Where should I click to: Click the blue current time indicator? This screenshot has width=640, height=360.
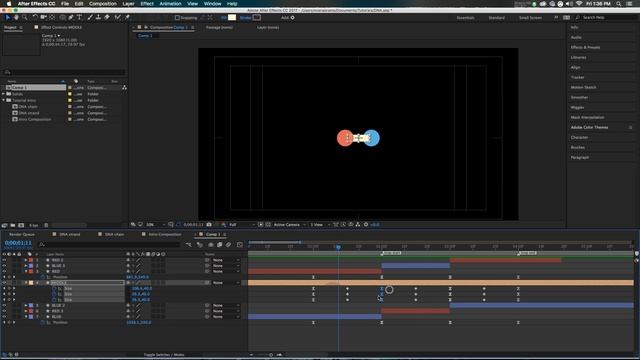(338, 247)
